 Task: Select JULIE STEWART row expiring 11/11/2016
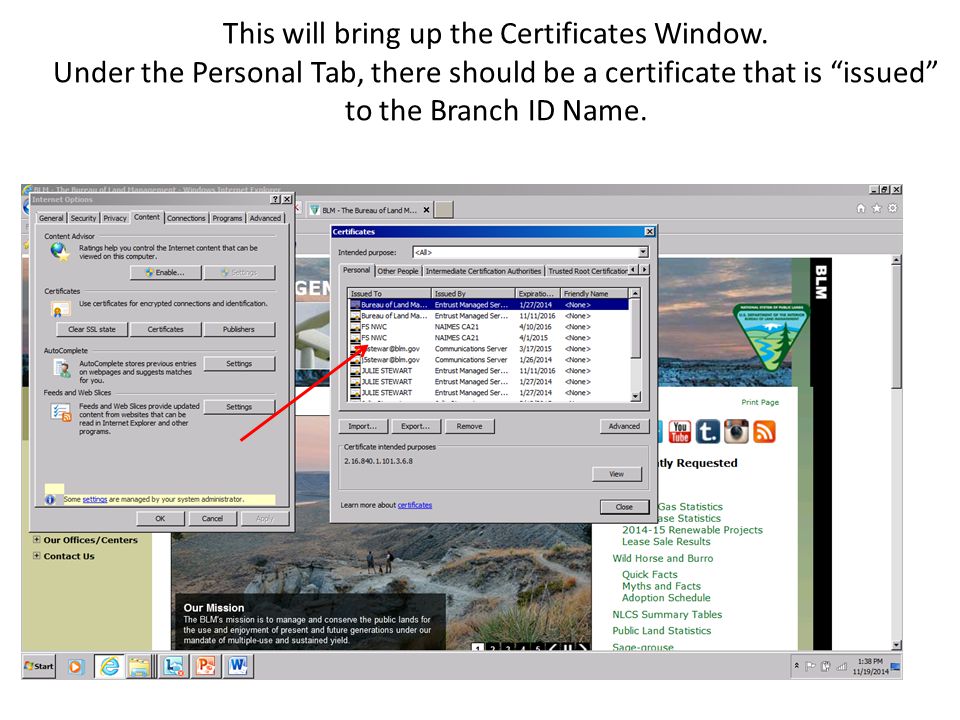coord(489,370)
